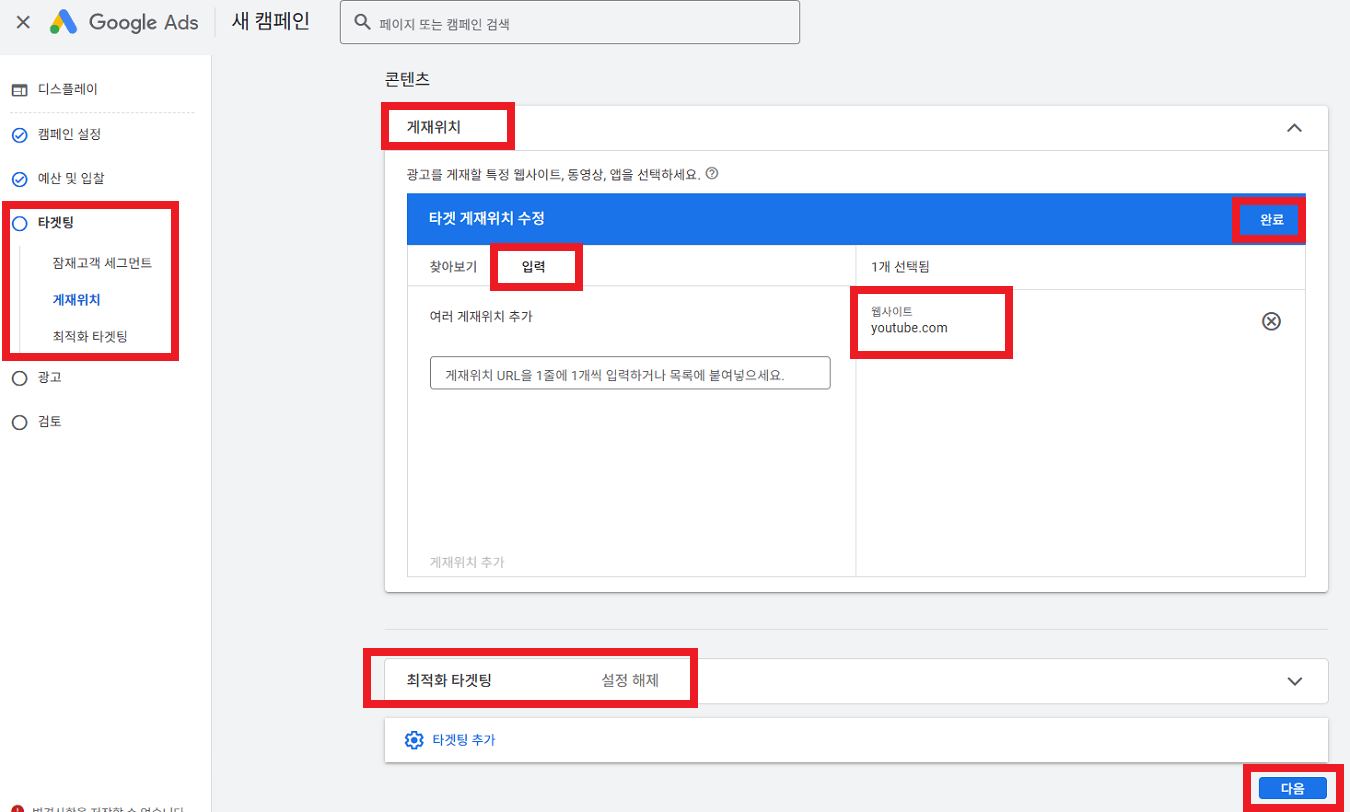Screen dimensions: 1350x812
Task: Click the 게재위치 section header title
Action: [x=434, y=128]
